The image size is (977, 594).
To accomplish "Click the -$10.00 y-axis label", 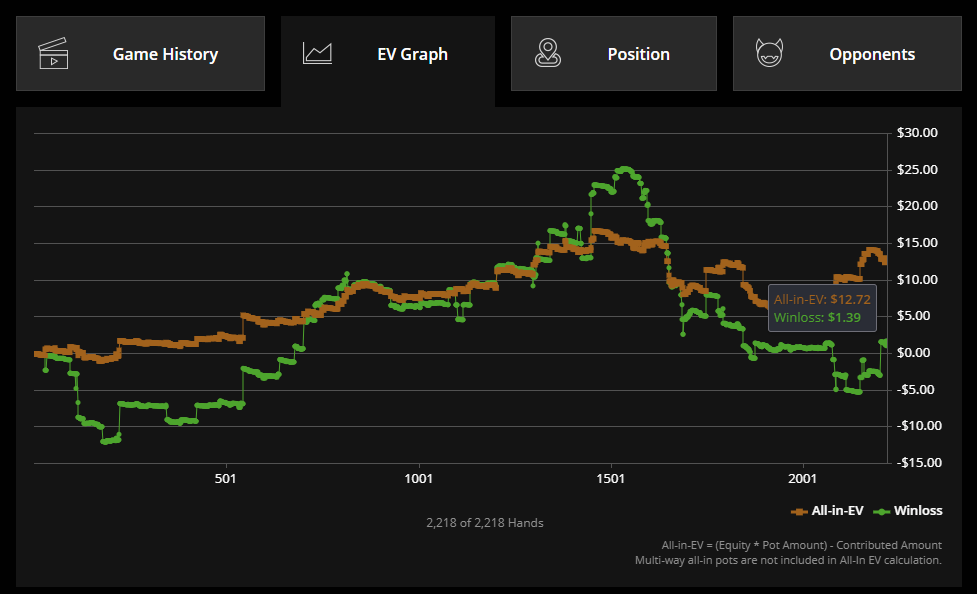I will (919, 426).
